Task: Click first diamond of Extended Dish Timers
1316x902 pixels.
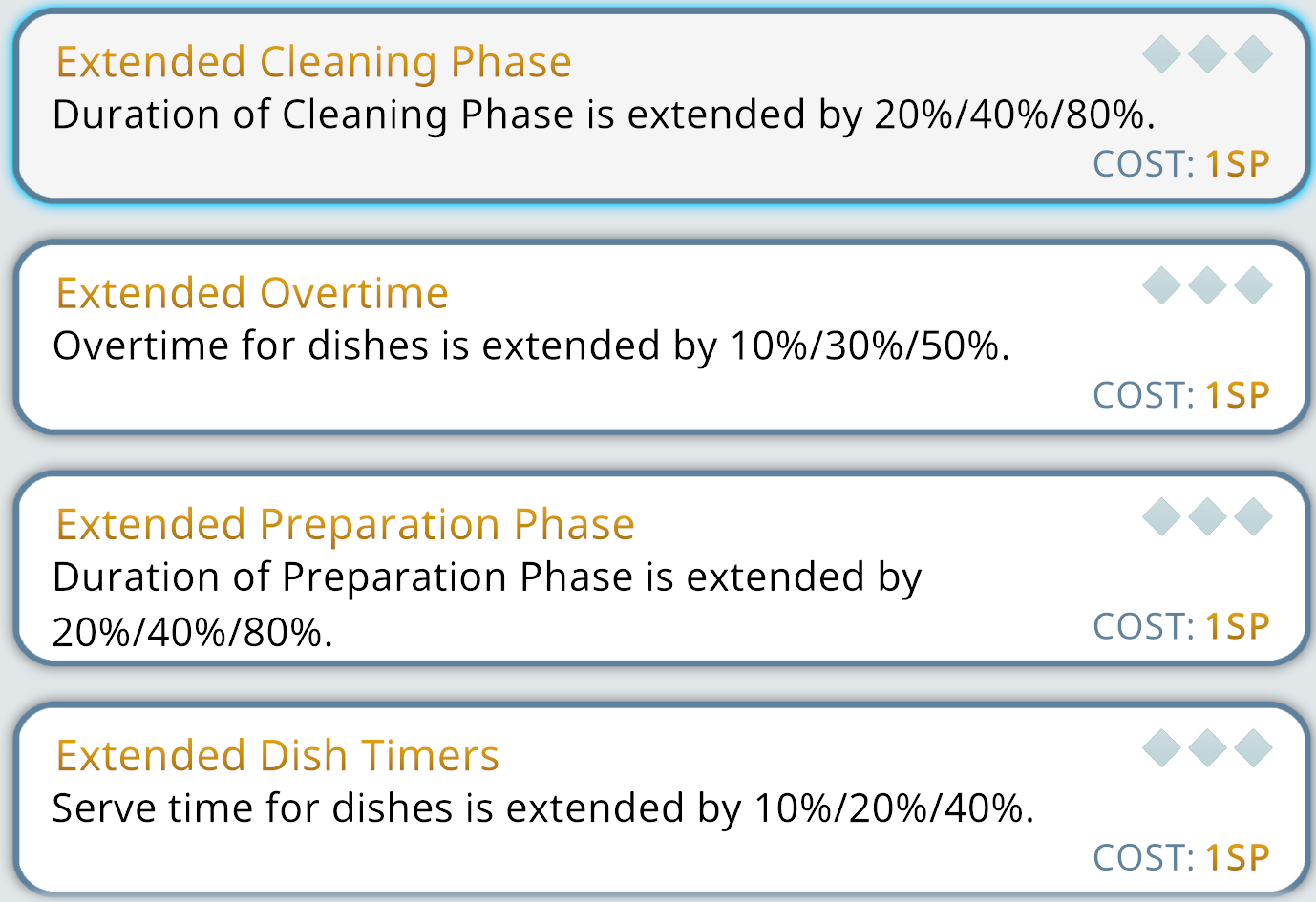Action: pos(1161,748)
